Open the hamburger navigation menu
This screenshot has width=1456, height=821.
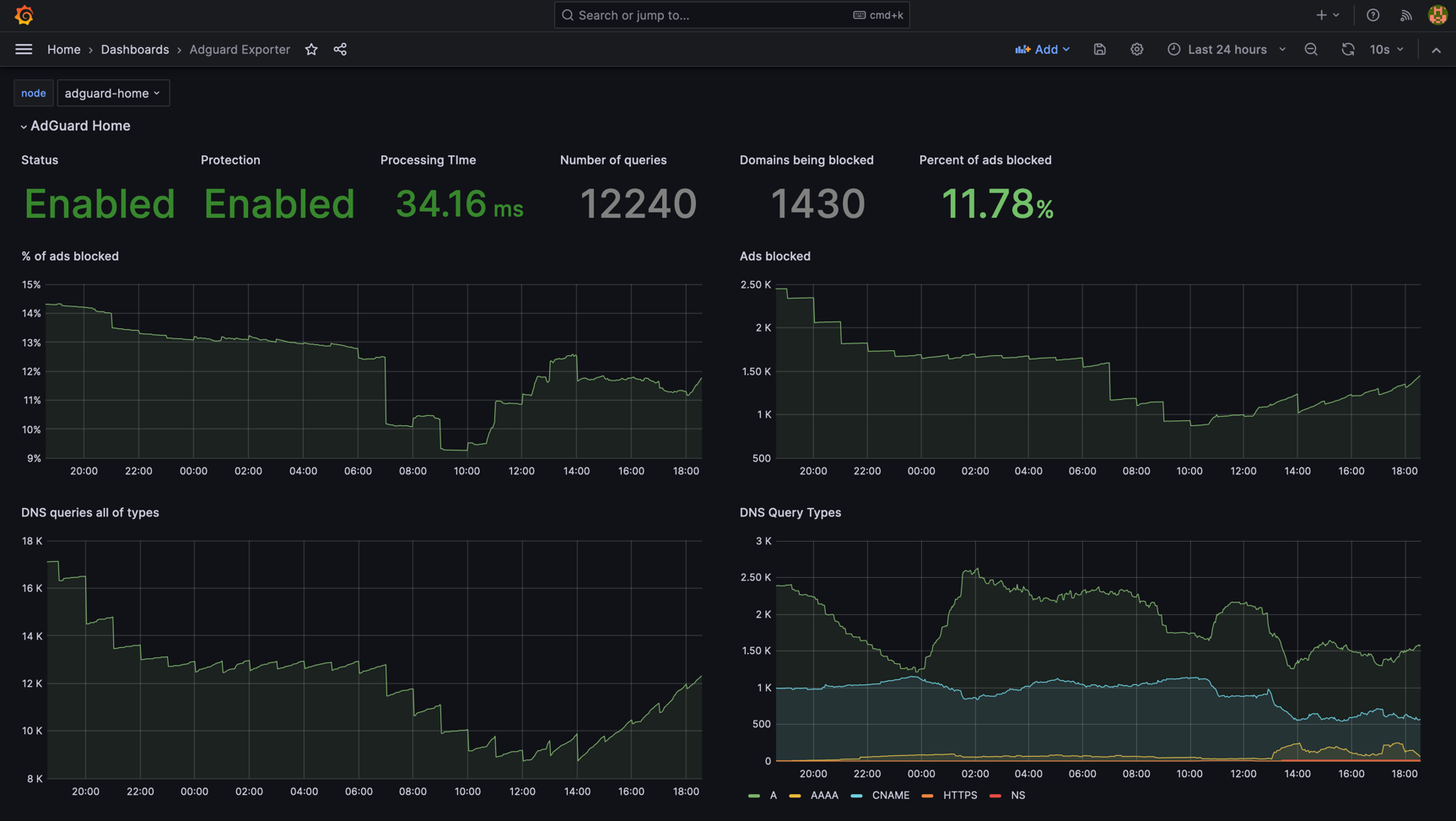(x=24, y=50)
